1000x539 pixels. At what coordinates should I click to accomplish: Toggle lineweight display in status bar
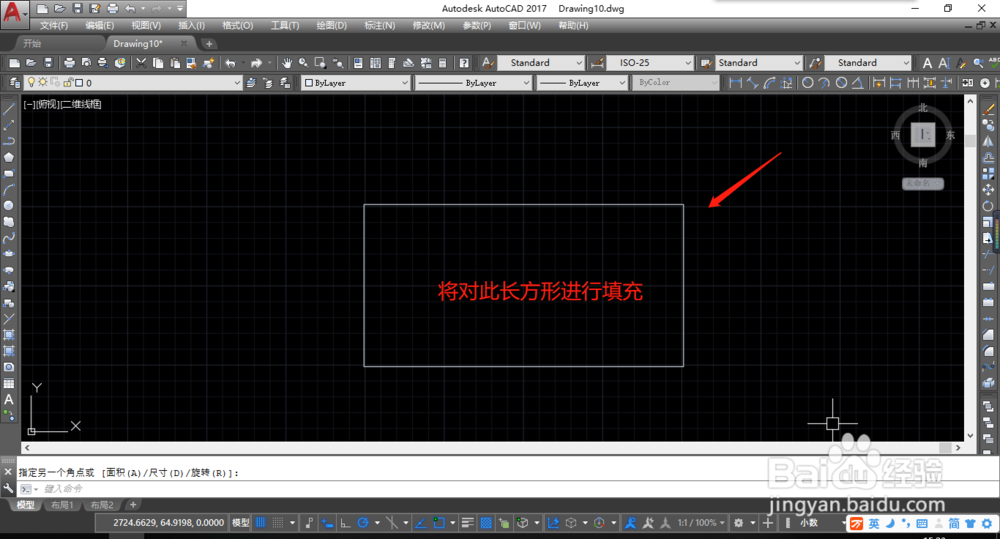467,522
